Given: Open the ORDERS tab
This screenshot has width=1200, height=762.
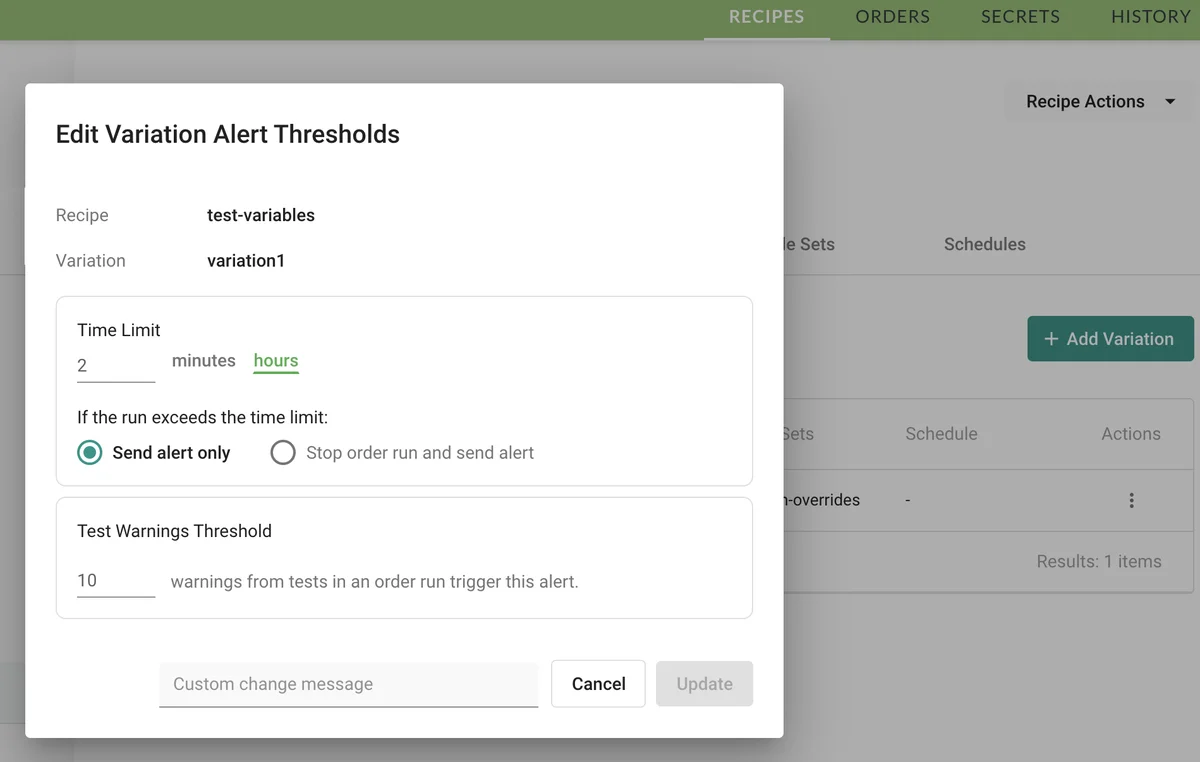Looking at the screenshot, I should pos(892,17).
